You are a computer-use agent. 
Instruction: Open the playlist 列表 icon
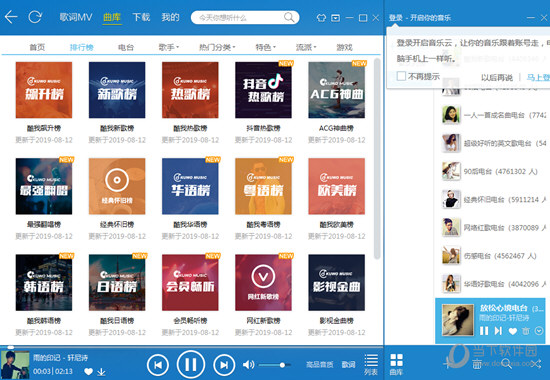click(371, 364)
